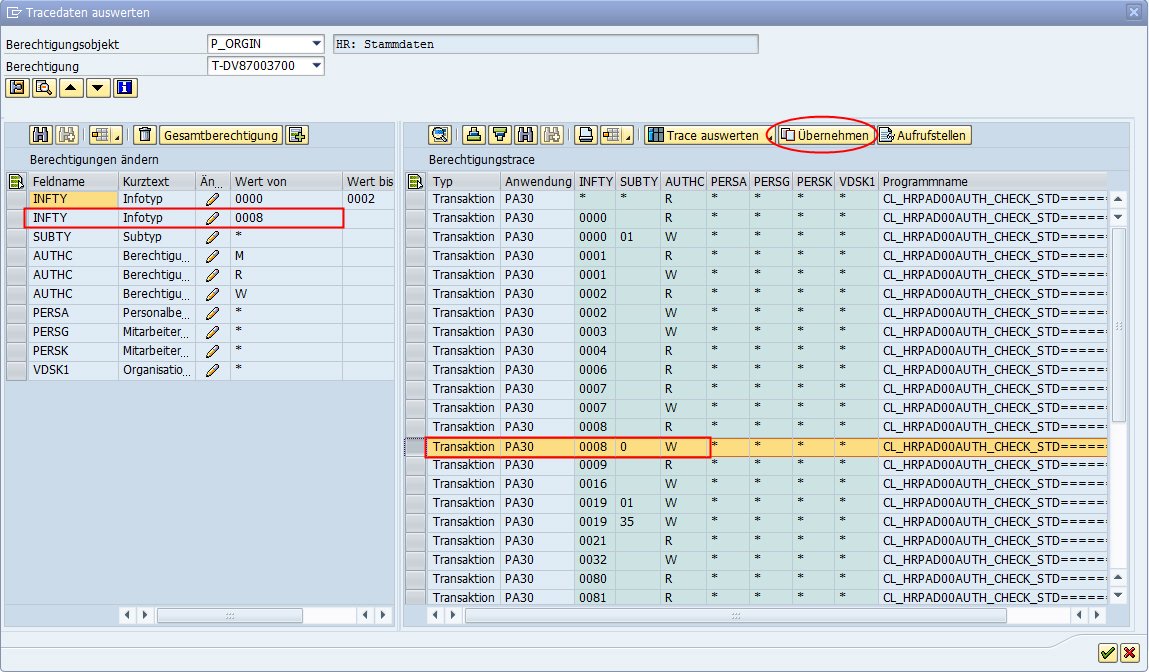Open the blue information icon
The image size is (1149, 672).
125,88
